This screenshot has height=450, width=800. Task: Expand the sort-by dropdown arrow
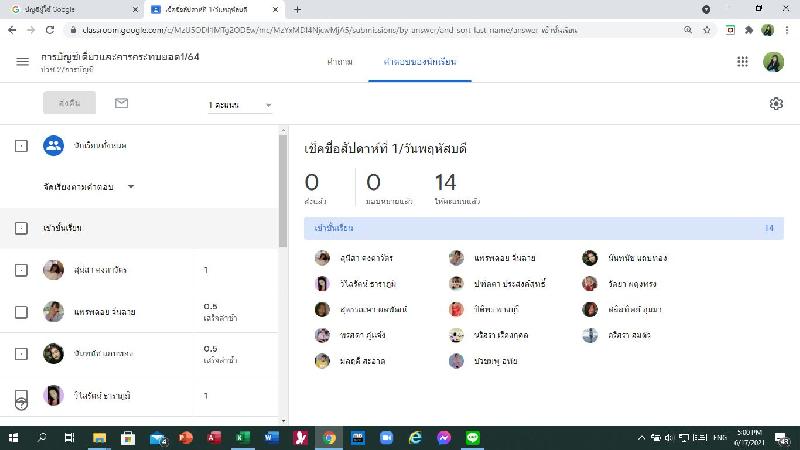point(131,187)
